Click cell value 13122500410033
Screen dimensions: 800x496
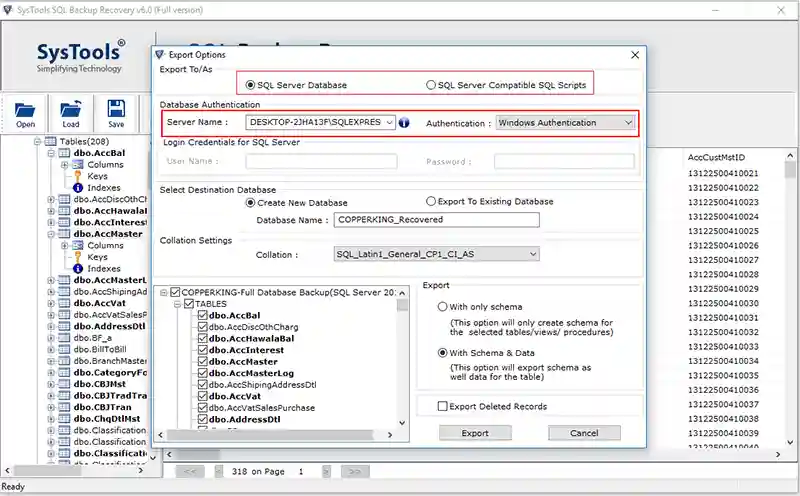tap(723, 346)
